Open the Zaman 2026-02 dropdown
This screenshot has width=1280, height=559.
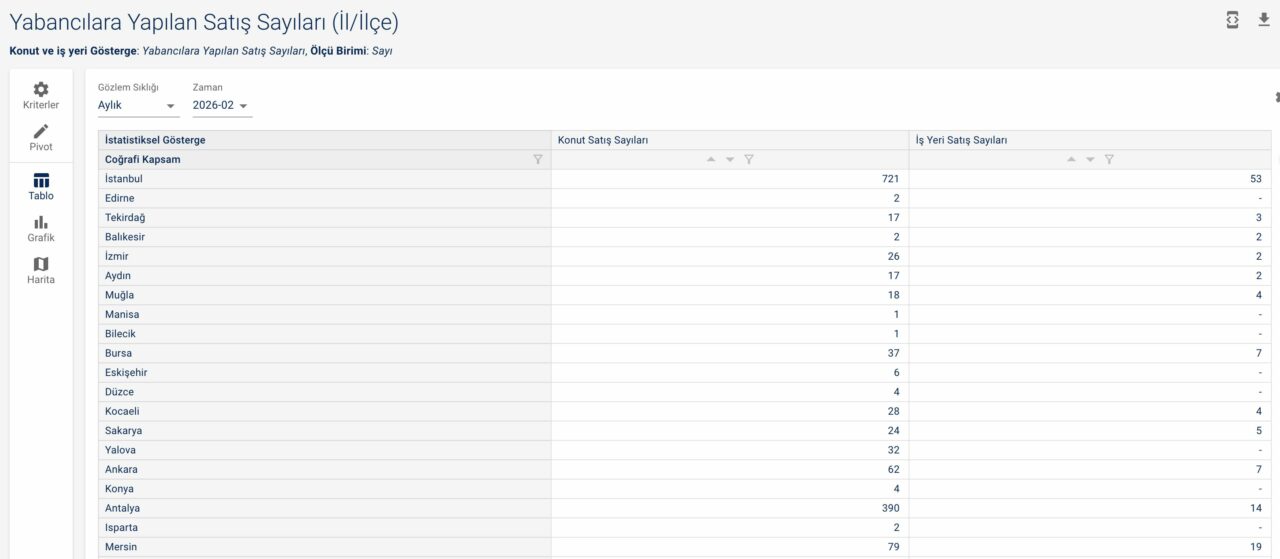click(x=221, y=105)
